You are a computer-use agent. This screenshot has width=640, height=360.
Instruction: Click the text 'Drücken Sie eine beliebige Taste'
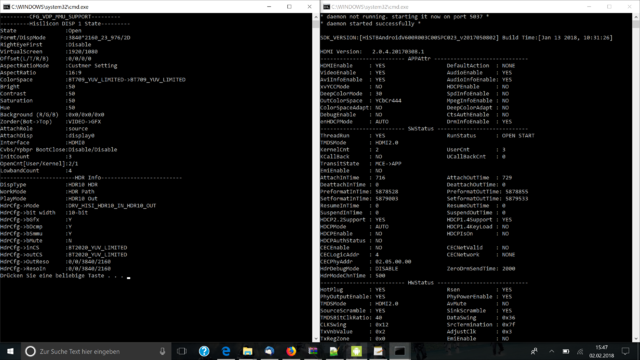[x=52, y=276]
